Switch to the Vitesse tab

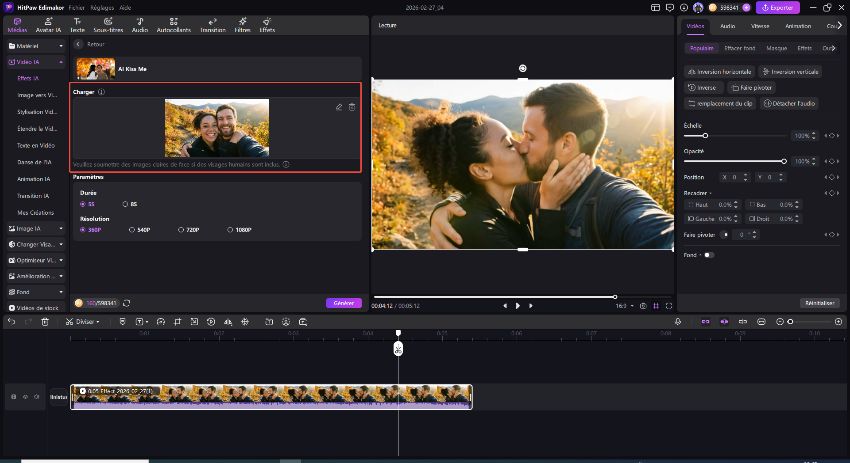pos(760,26)
